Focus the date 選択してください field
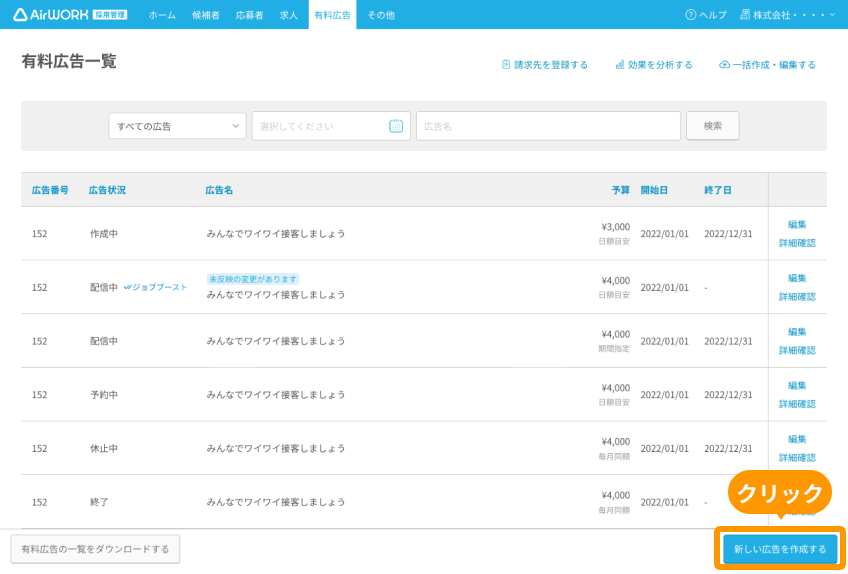This screenshot has height=574, width=848. click(331, 126)
